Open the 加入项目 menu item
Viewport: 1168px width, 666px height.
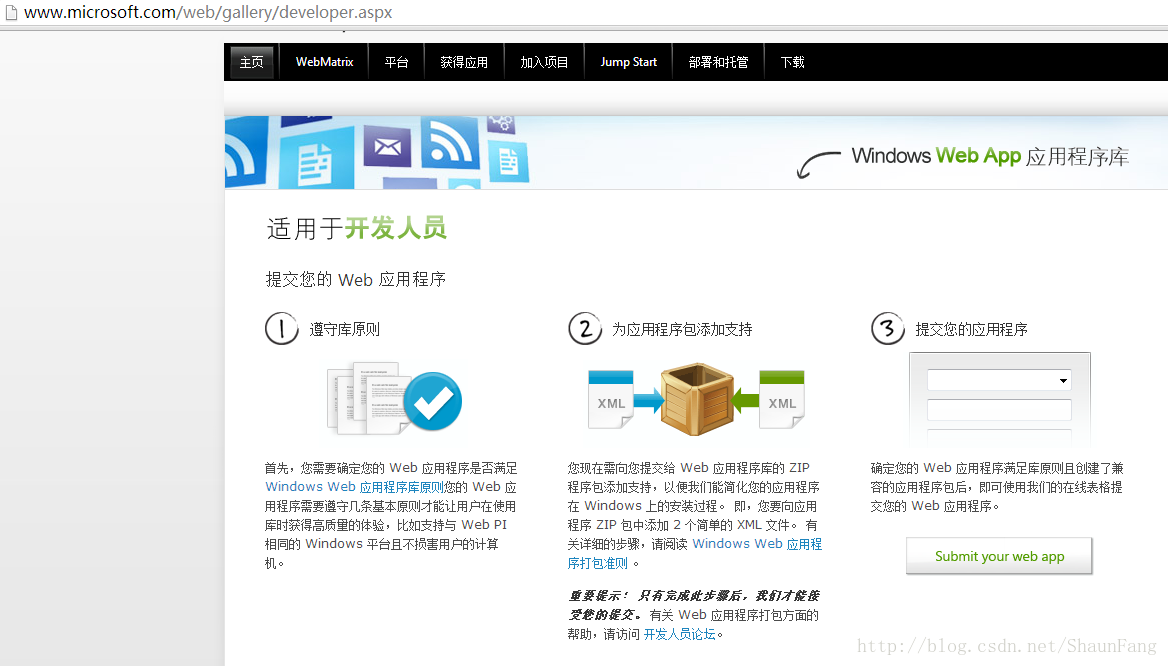[544, 62]
